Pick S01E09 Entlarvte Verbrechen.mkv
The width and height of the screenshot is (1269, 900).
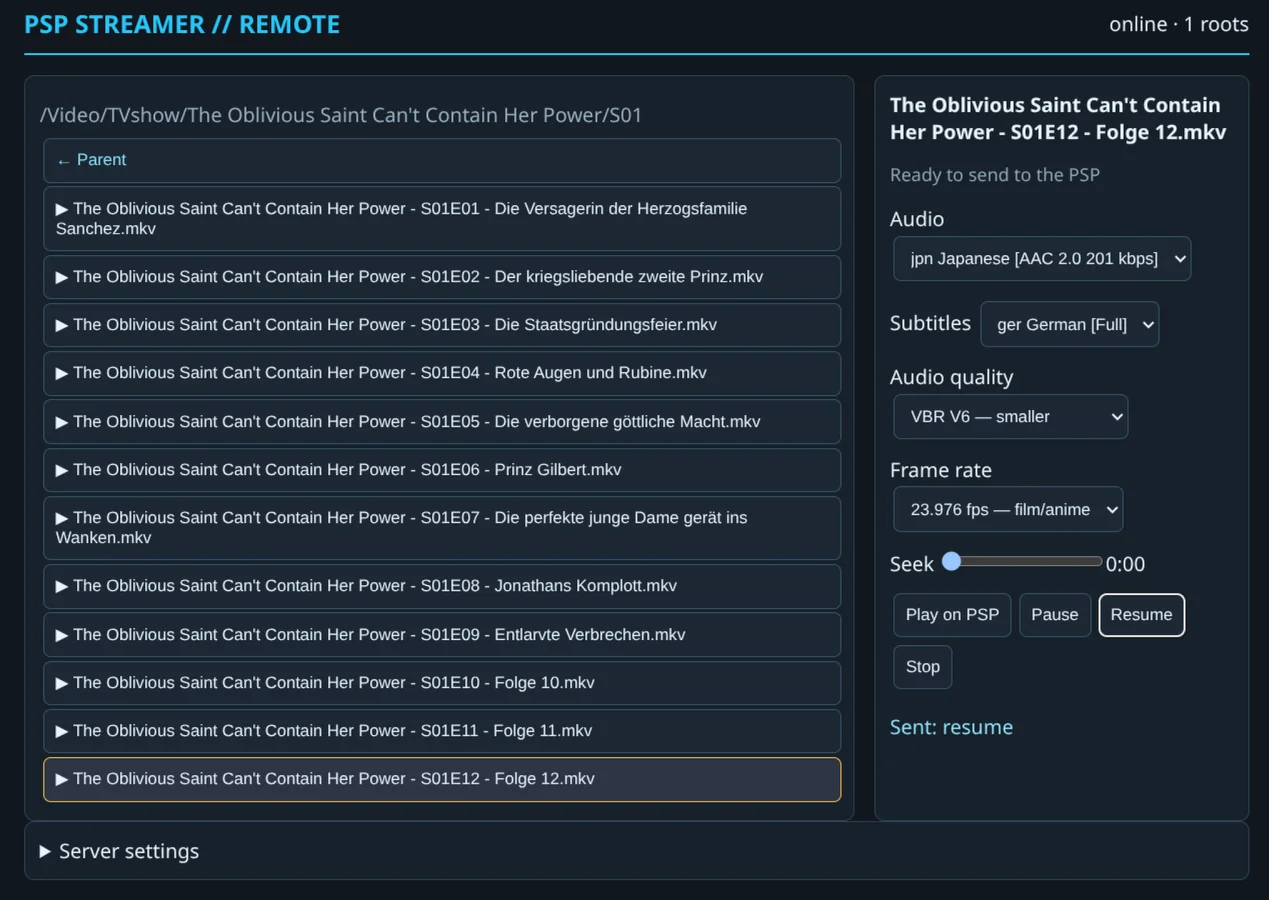(x=442, y=635)
